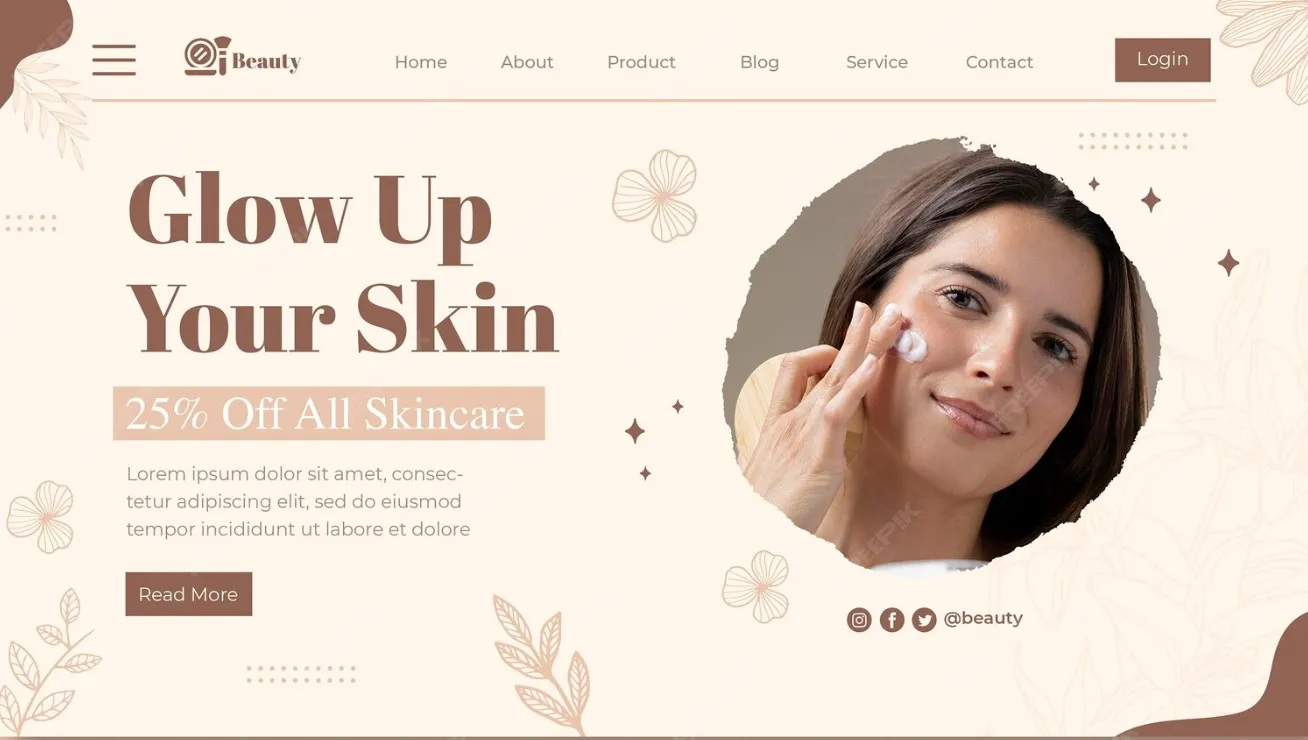Select the Product nav item
The image size is (1308, 740).
[641, 62]
